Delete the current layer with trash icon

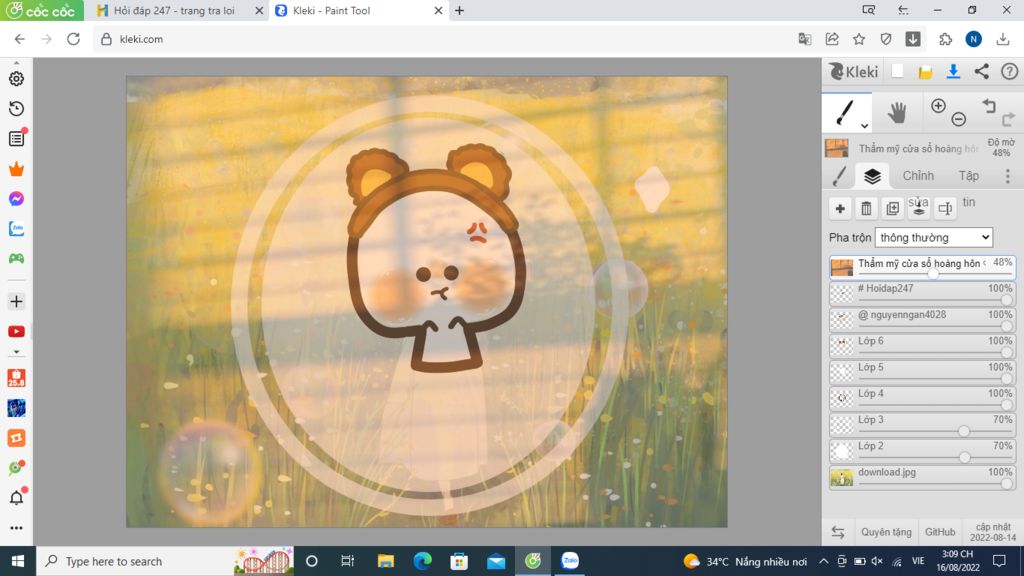coord(866,208)
